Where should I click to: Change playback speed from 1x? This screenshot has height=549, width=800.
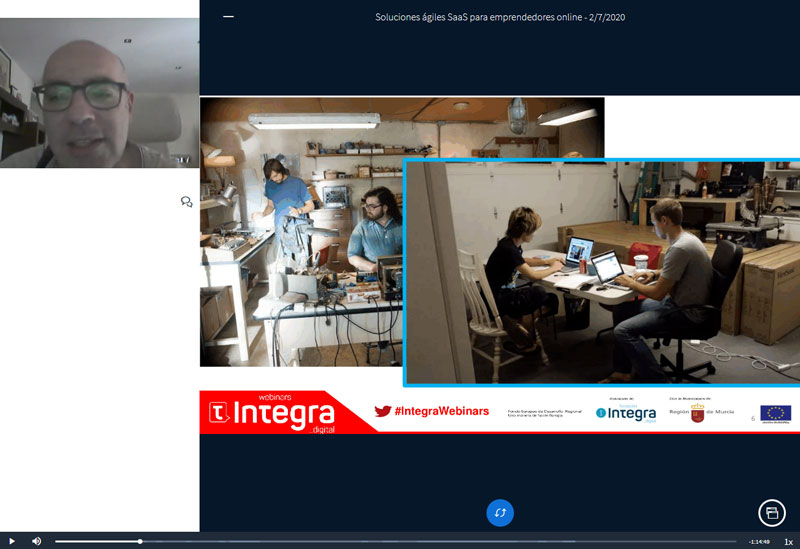tap(788, 541)
